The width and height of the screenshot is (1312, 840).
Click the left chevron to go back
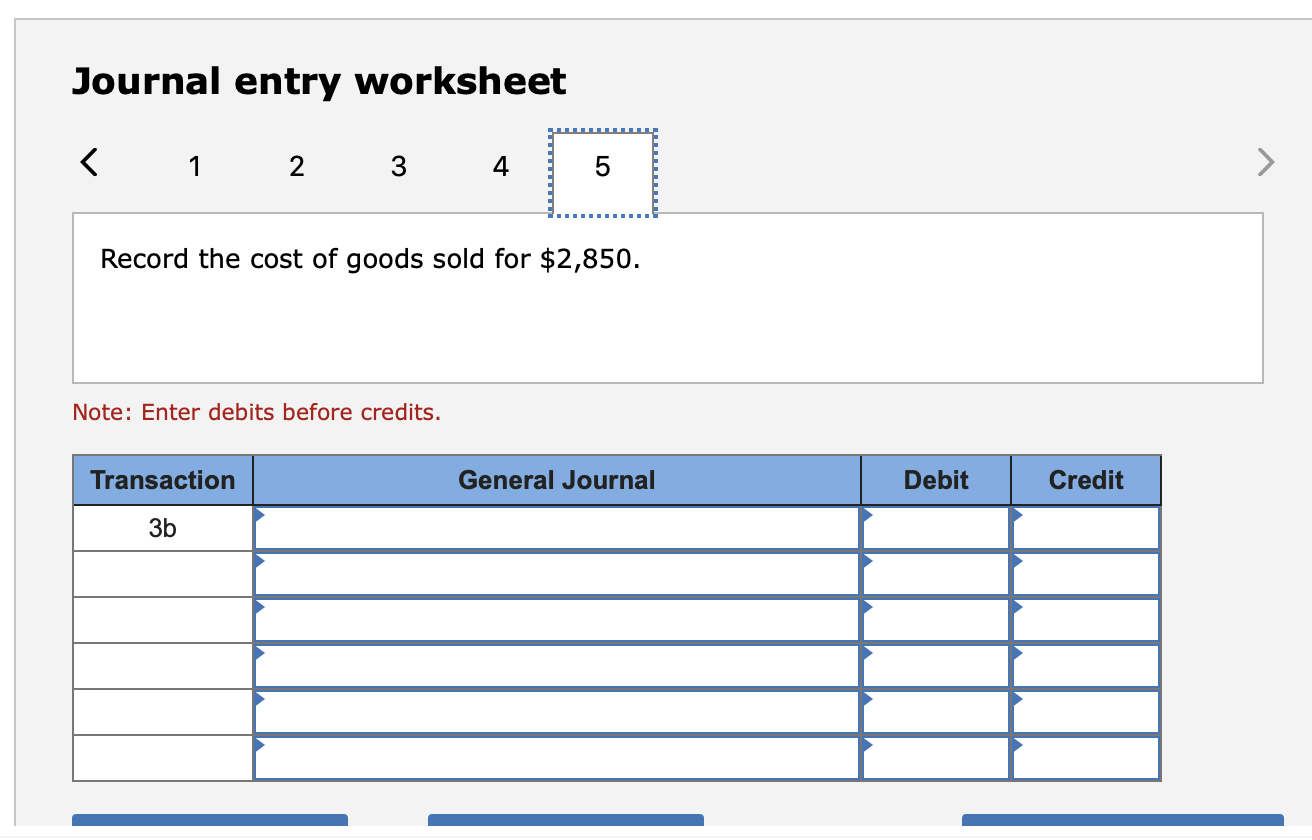point(88,161)
